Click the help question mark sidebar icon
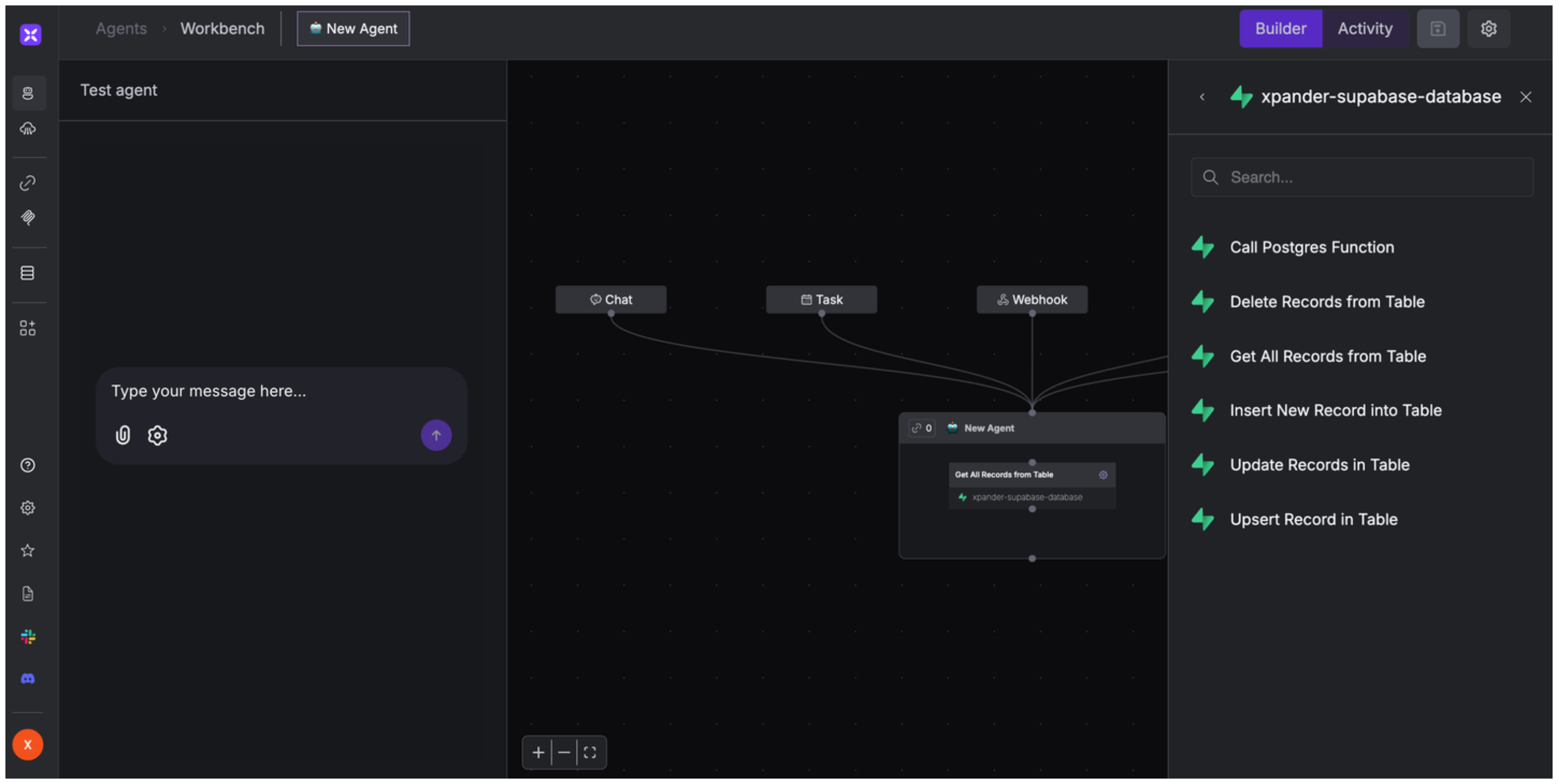1558x784 pixels. [x=28, y=465]
